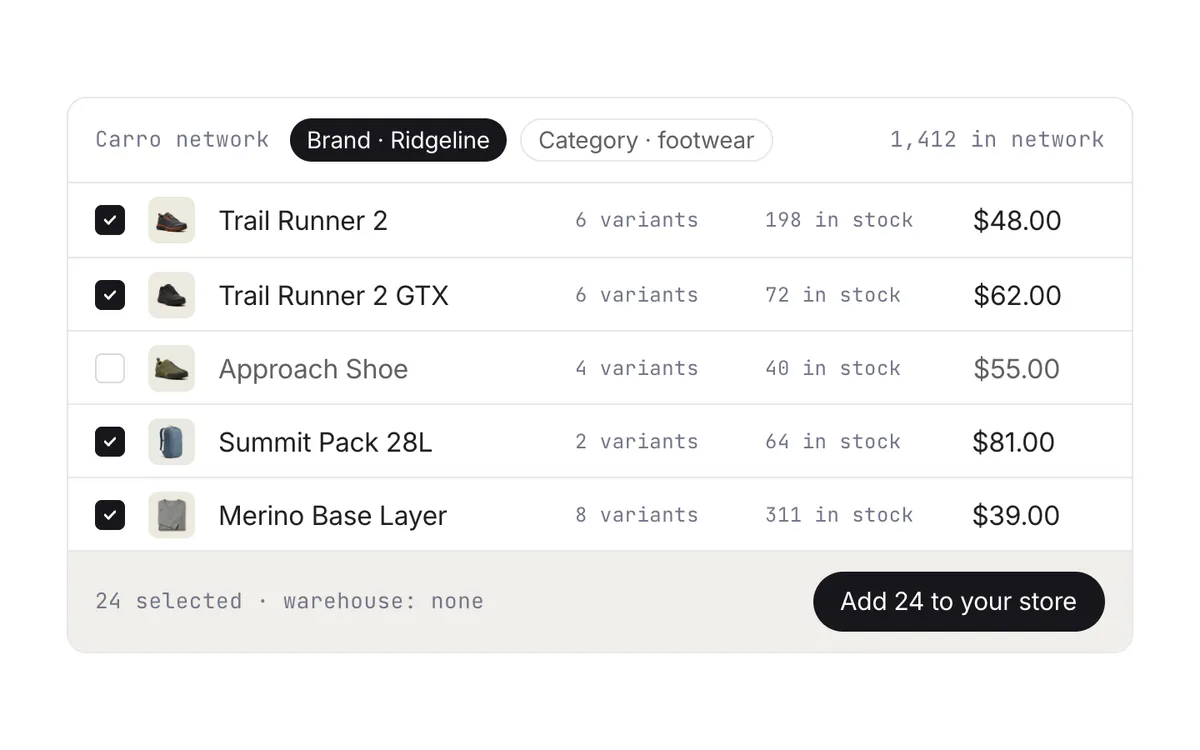Click the 8 variants cell for Merino Base Layer

pos(636,515)
